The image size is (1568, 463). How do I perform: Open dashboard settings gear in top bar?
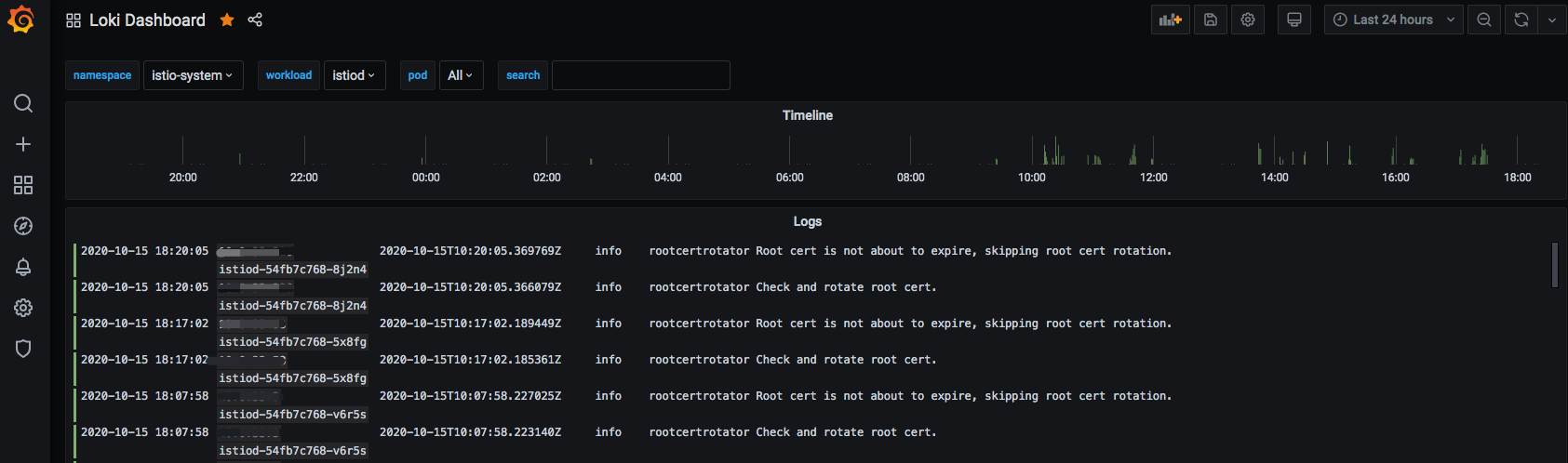1248,20
